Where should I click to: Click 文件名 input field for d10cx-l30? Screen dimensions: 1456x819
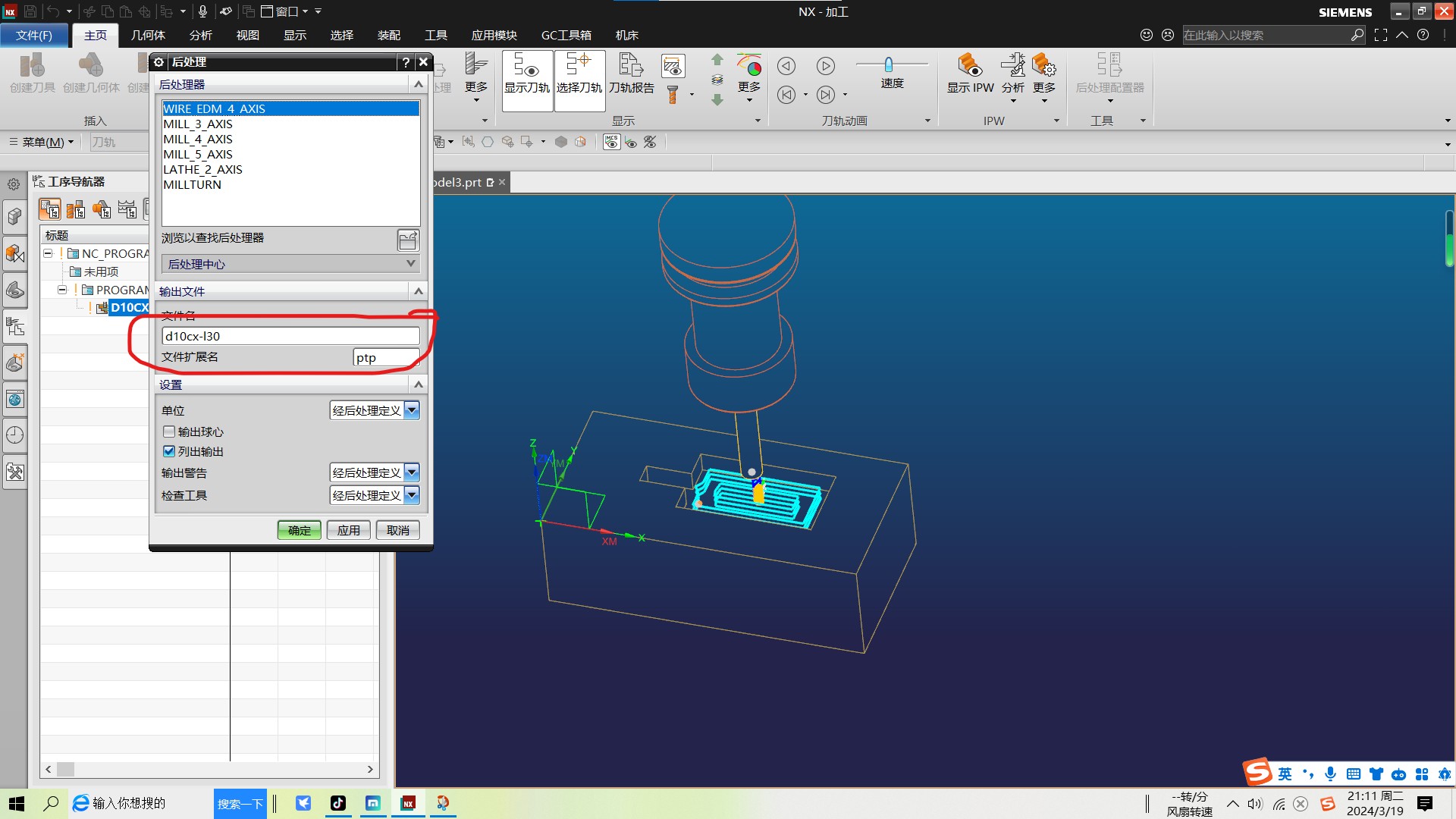290,335
